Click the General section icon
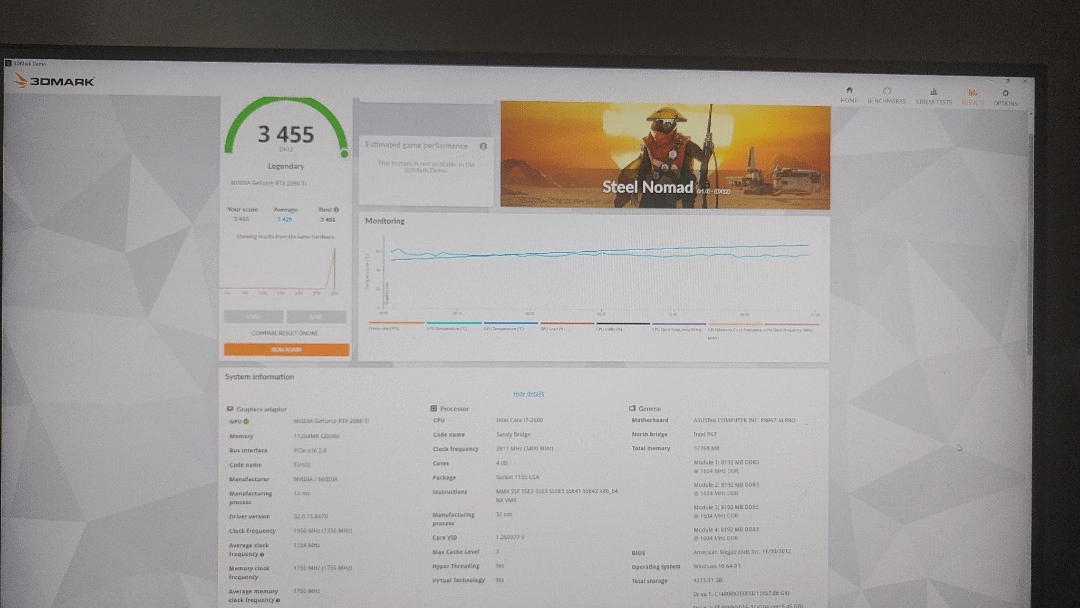The image size is (1080, 608). click(x=632, y=408)
